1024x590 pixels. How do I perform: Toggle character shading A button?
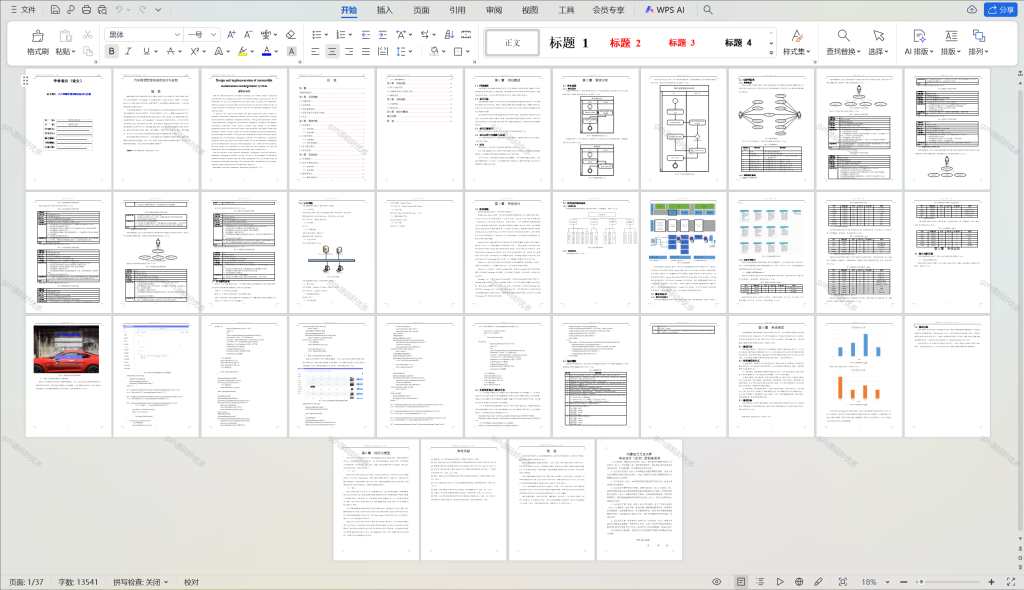point(291,51)
